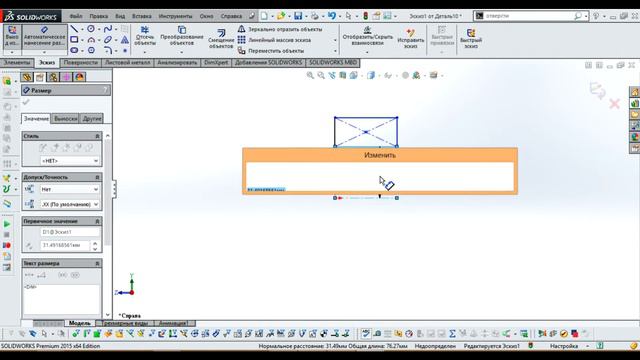The image size is (640, 360).
Task: Select the Sketch Fillet tool
Action: [108, 50]
